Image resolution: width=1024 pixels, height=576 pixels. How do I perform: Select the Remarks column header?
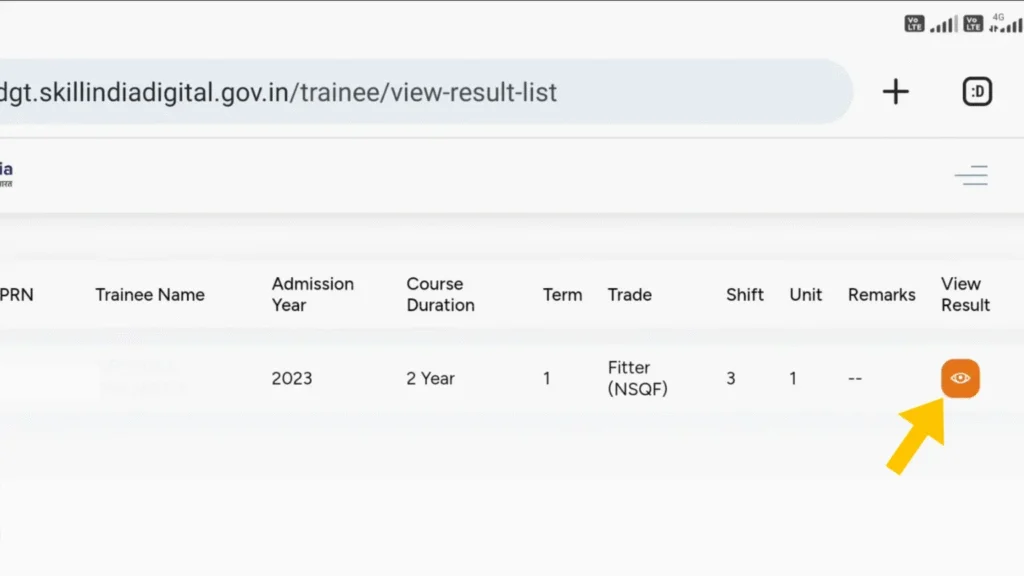point(881,294)
